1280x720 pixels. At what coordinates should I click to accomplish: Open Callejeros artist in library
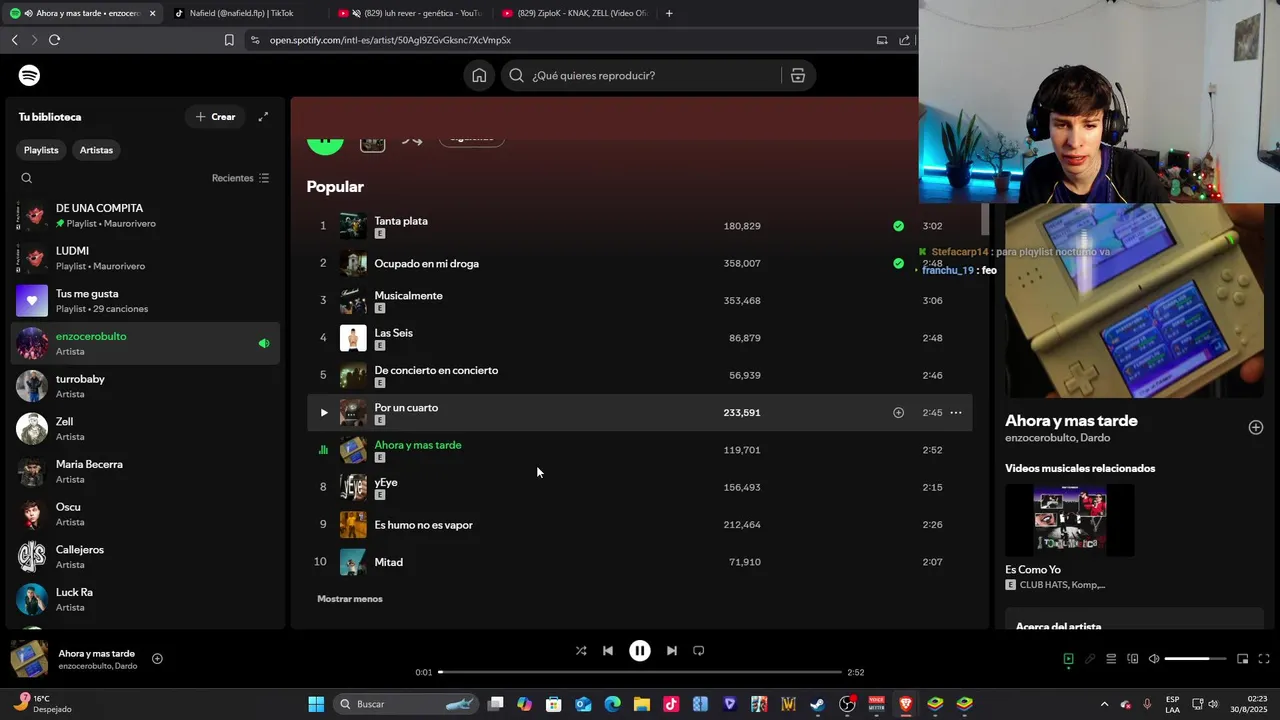[145, 557]
